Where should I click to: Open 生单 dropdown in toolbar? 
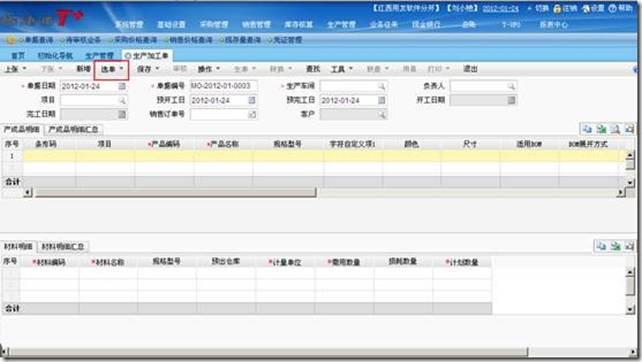245,69
